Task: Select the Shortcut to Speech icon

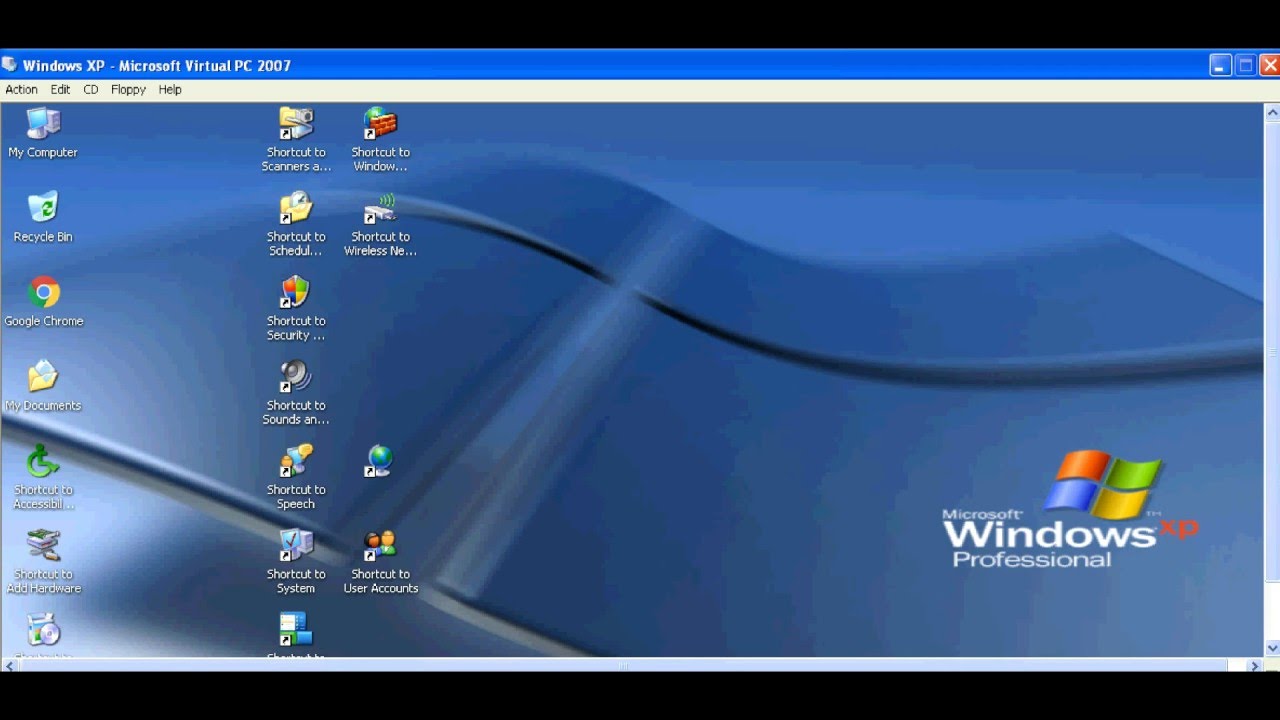Action: click(x=296, y=477)
